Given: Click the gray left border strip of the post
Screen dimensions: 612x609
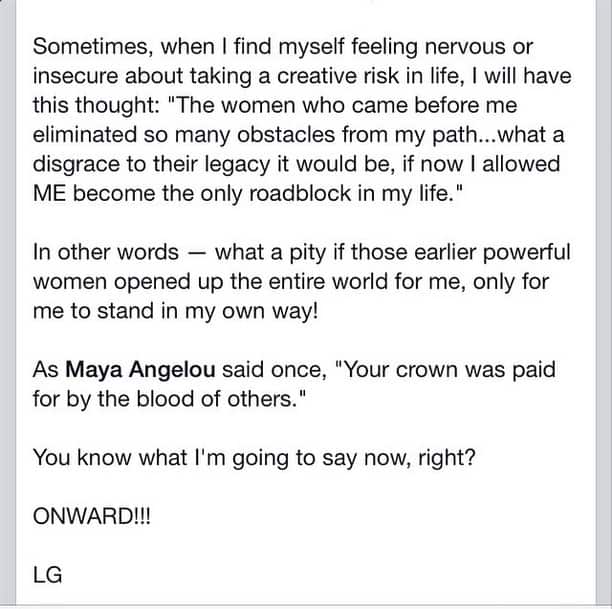Looking at the screenshot, I should coord(8,304).
